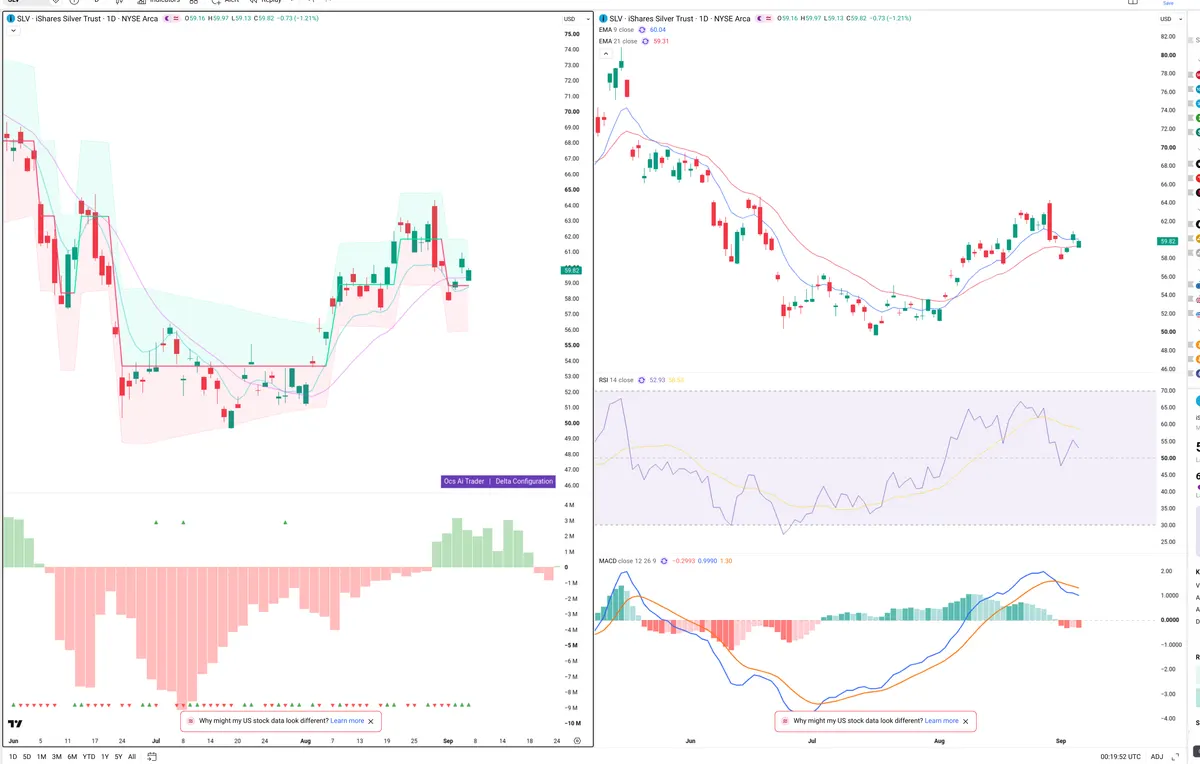Click the TradingView logo in left chart corner
Image resolution: width=1200 pixels, height=764 pixels.
pyautogui.click(x=15, y=724)
